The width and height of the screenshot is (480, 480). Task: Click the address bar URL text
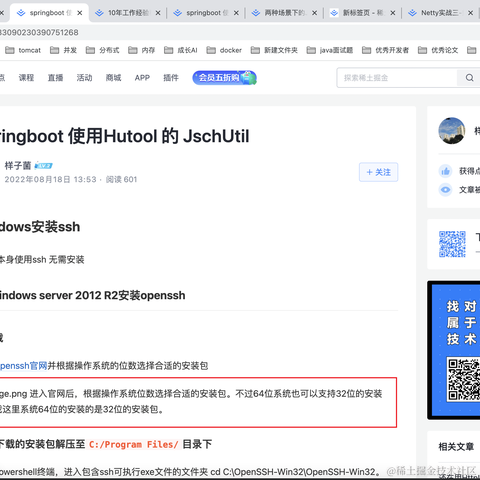tap(39, 32)
